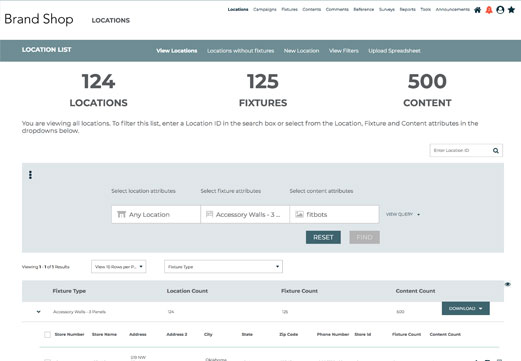Open the Reference top menu
521x361 pixels.
[364, 9]
